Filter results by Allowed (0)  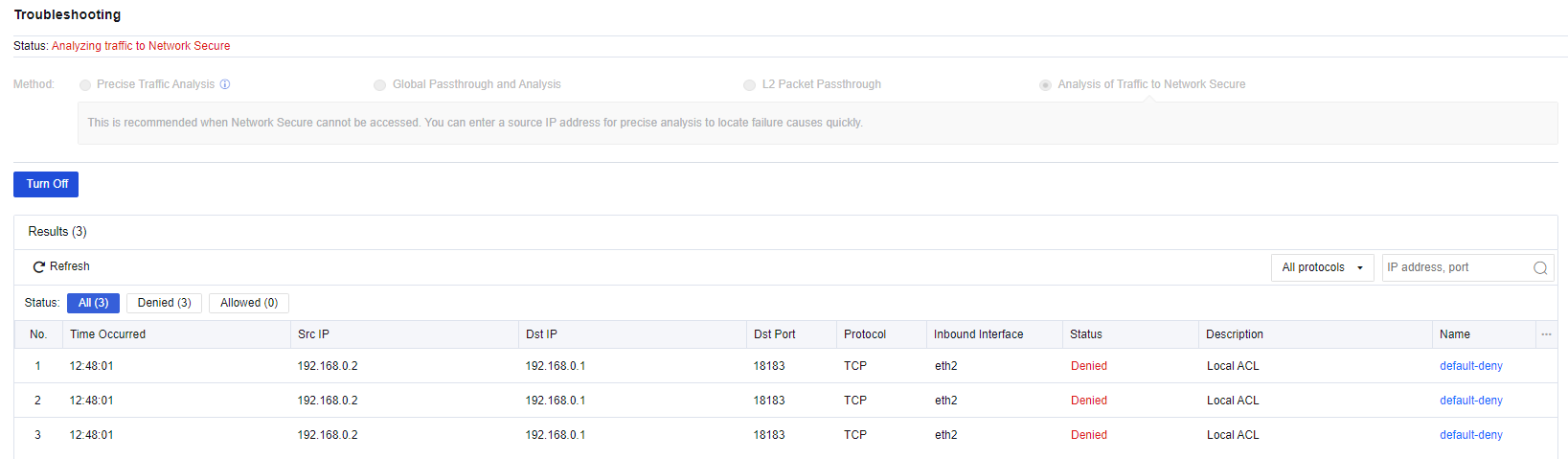click(x=249, y=303)
